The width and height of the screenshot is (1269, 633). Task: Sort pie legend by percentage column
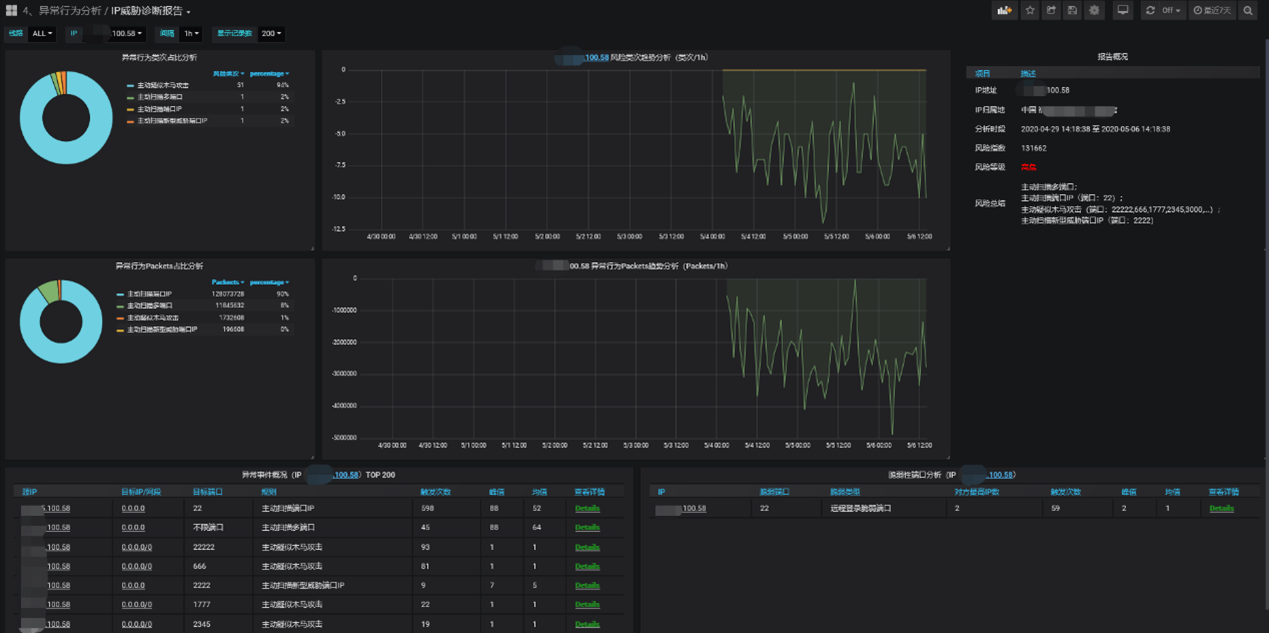pyautogui.click(x=269, y=73)
